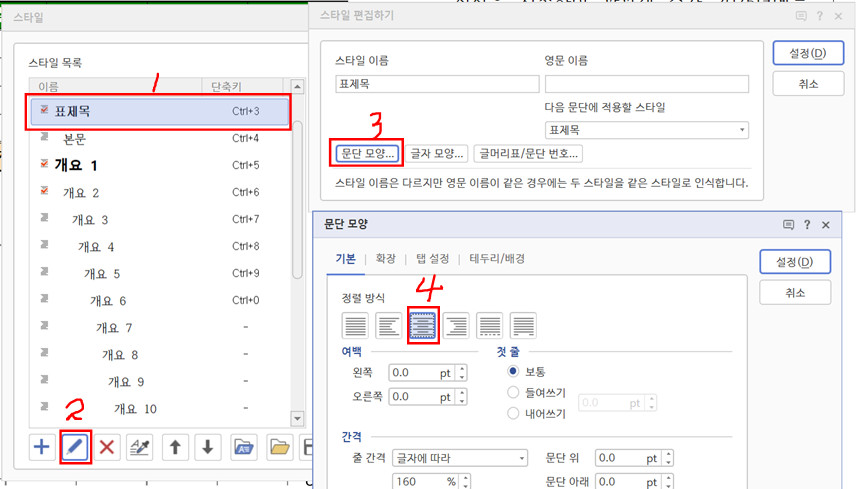The height and width of the screenshot is (489, 859).
Task: Click the edit style pencil icon
Action: point(75,447)
